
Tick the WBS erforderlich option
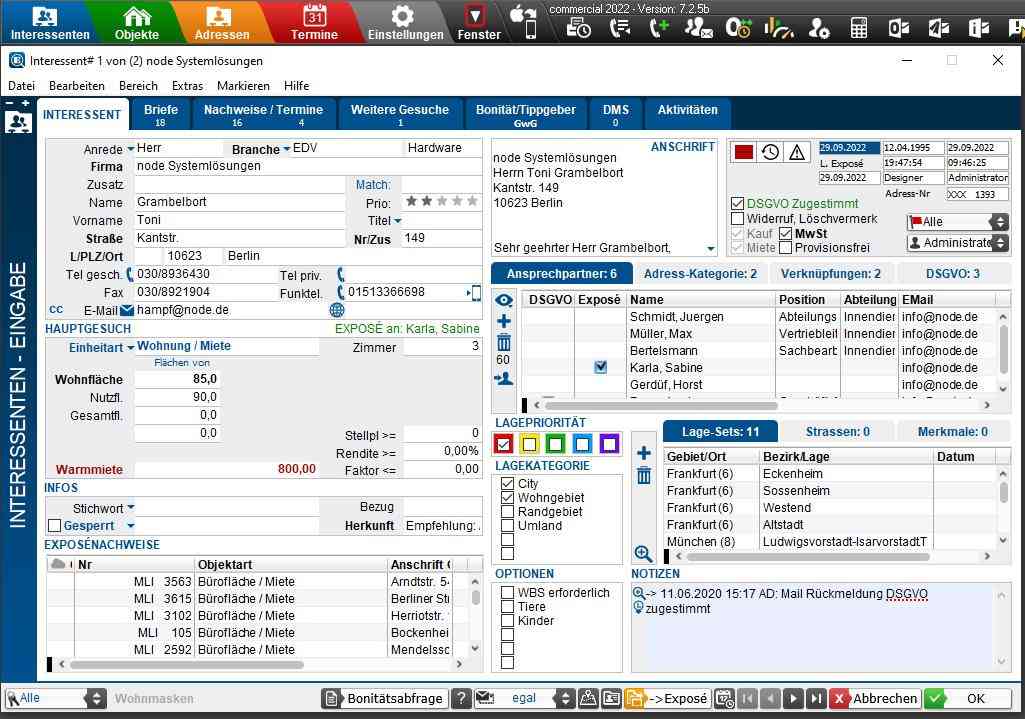pos(507,593)
